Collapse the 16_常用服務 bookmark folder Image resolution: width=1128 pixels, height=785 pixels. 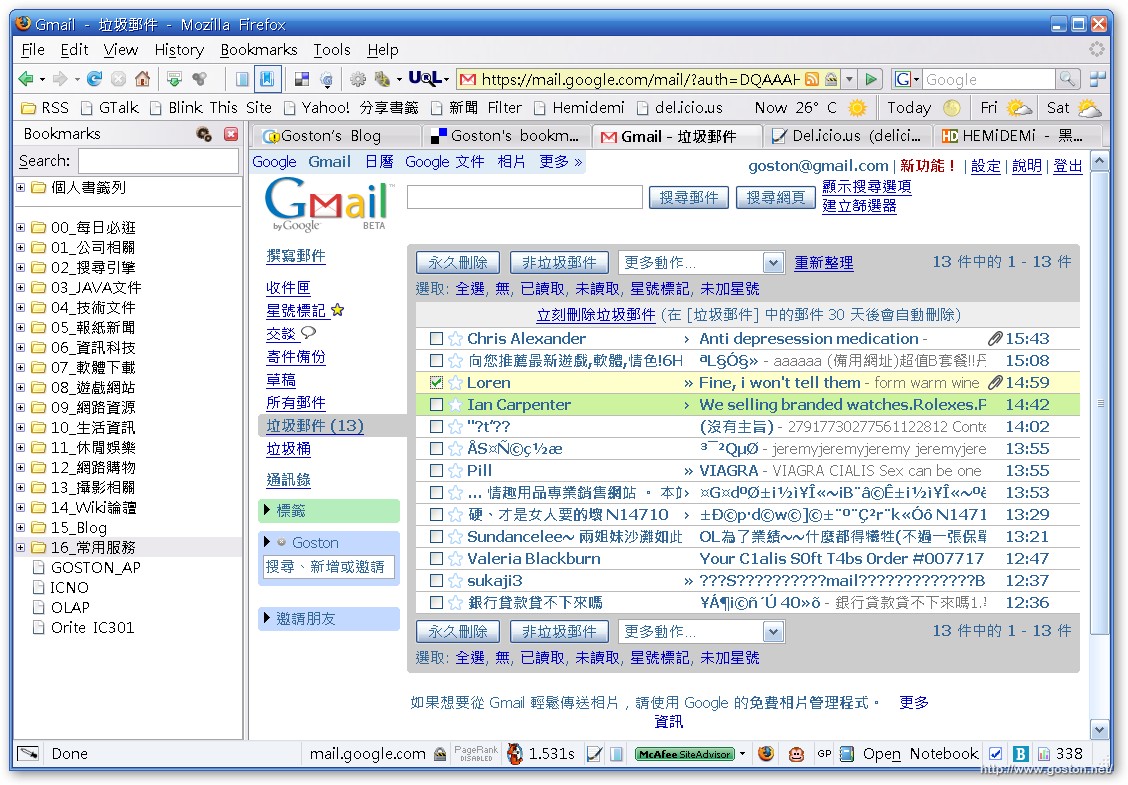click(x=21, y=548)
